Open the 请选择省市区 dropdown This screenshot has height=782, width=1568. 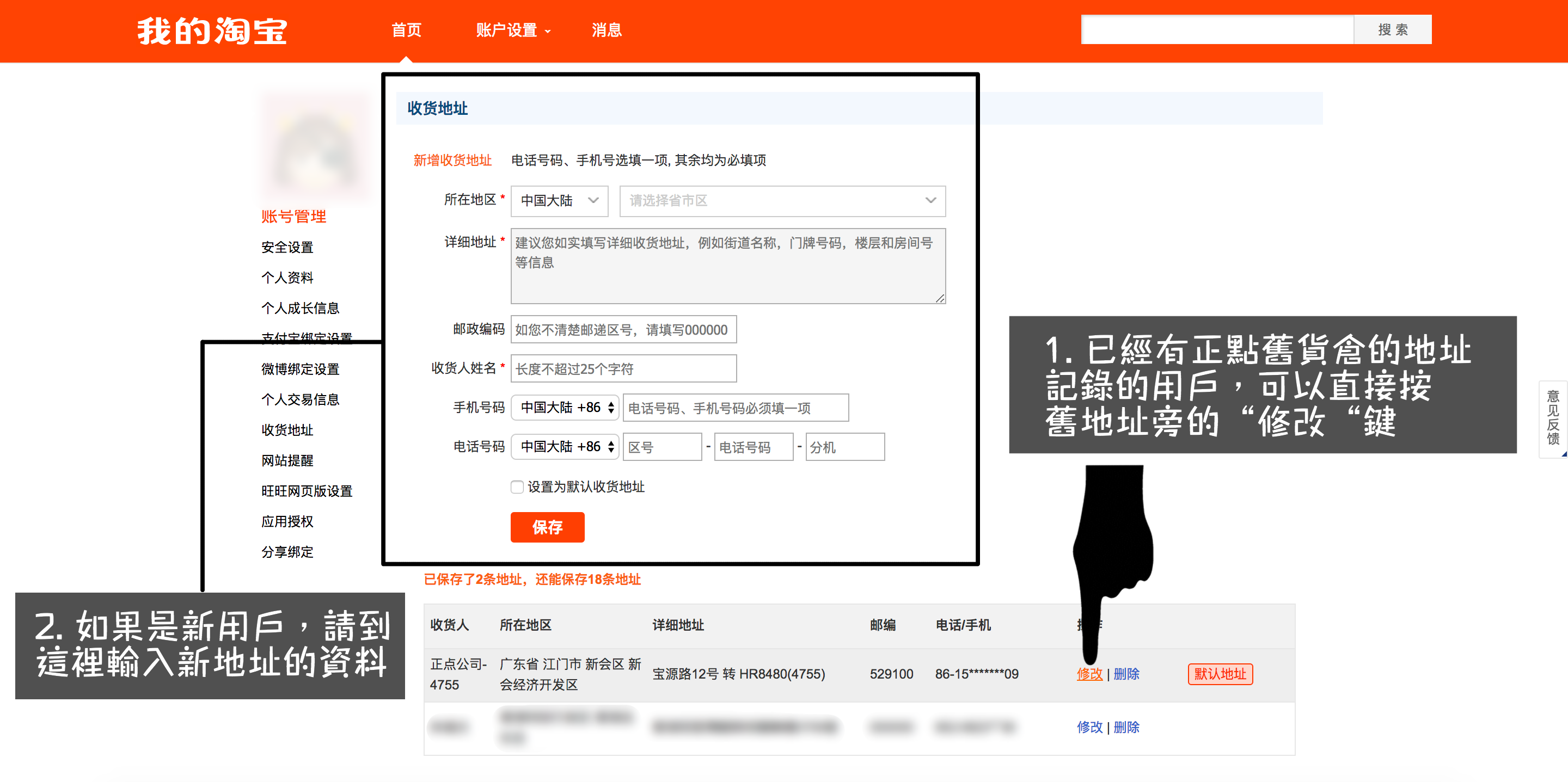pos(782,201)
